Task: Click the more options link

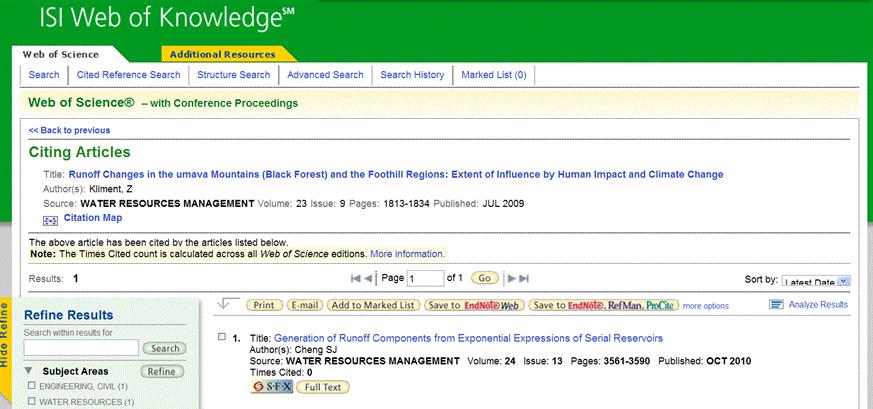Action: click(705, 306)
